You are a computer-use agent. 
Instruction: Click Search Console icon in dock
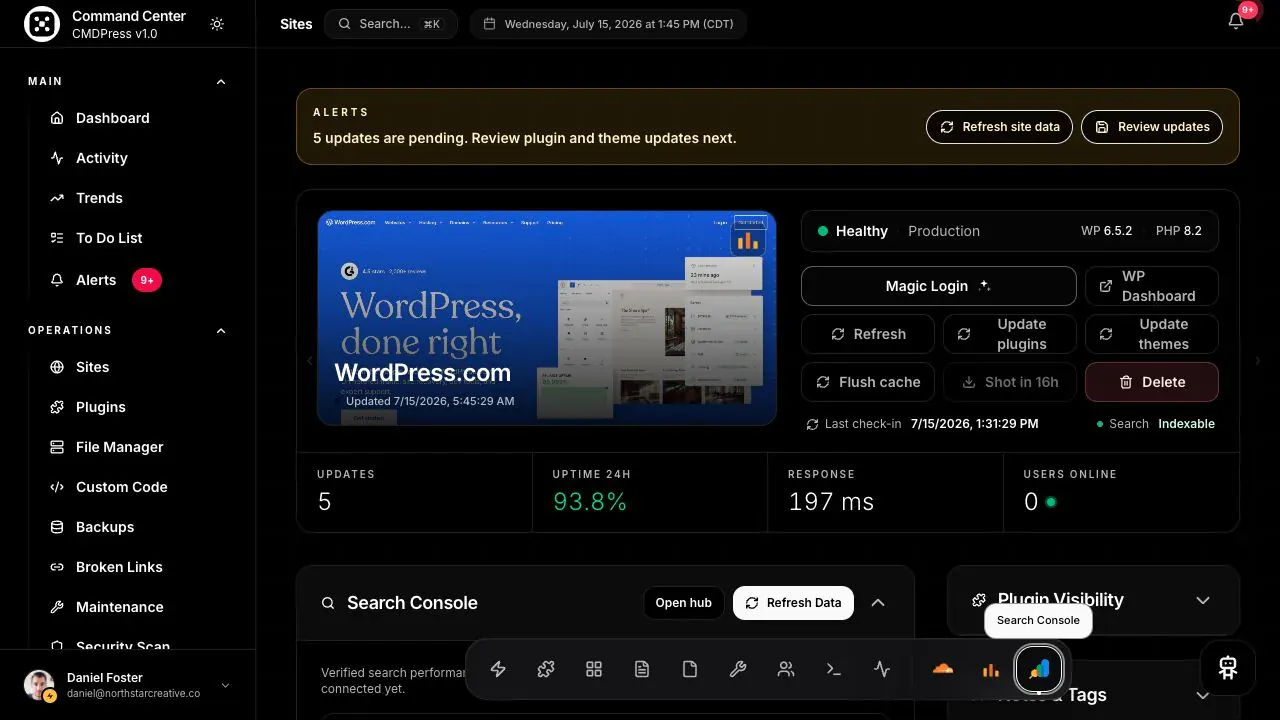tap(1039, 669)
